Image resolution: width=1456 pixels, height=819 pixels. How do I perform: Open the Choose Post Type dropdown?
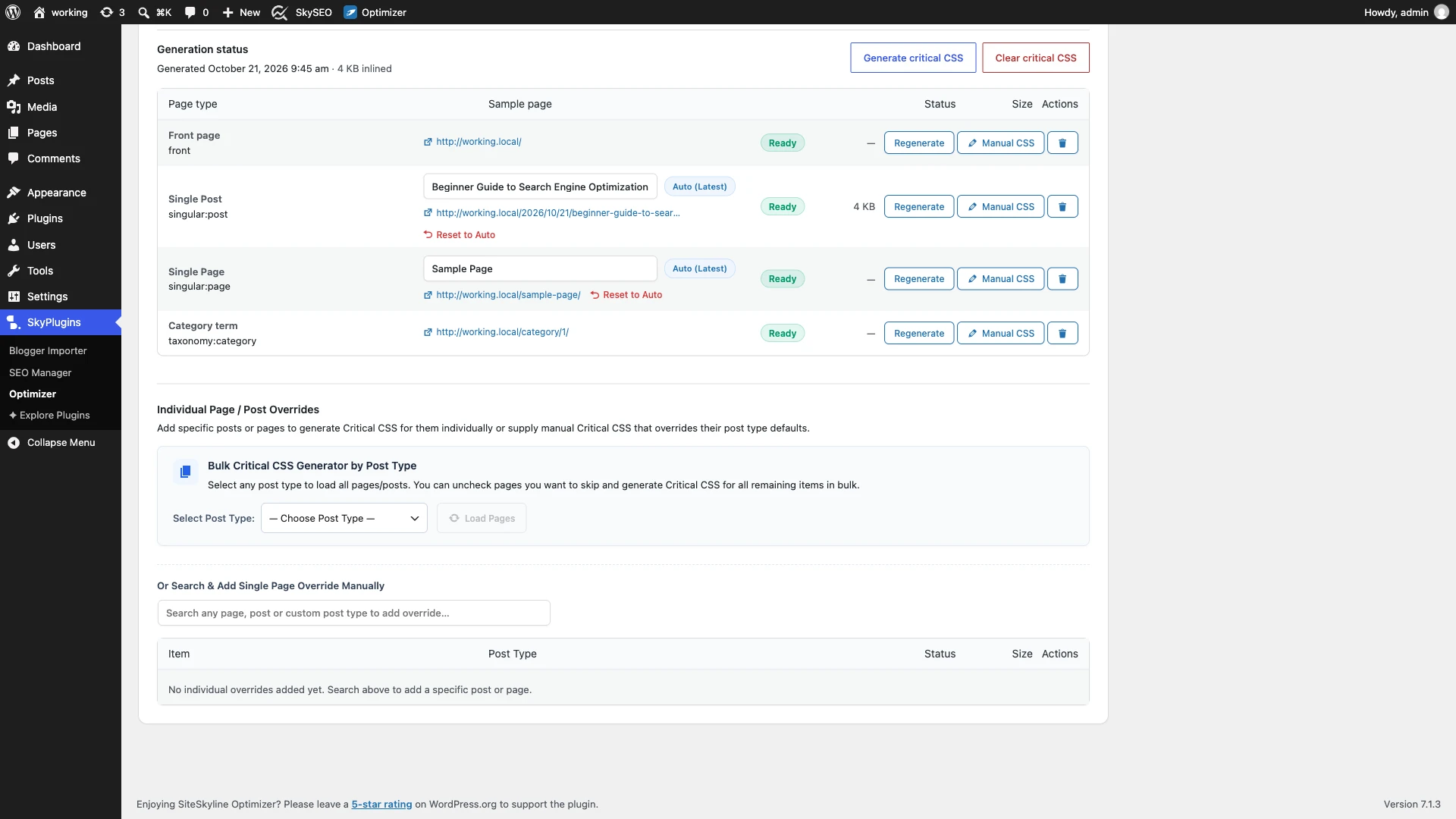tap(344, 518)
